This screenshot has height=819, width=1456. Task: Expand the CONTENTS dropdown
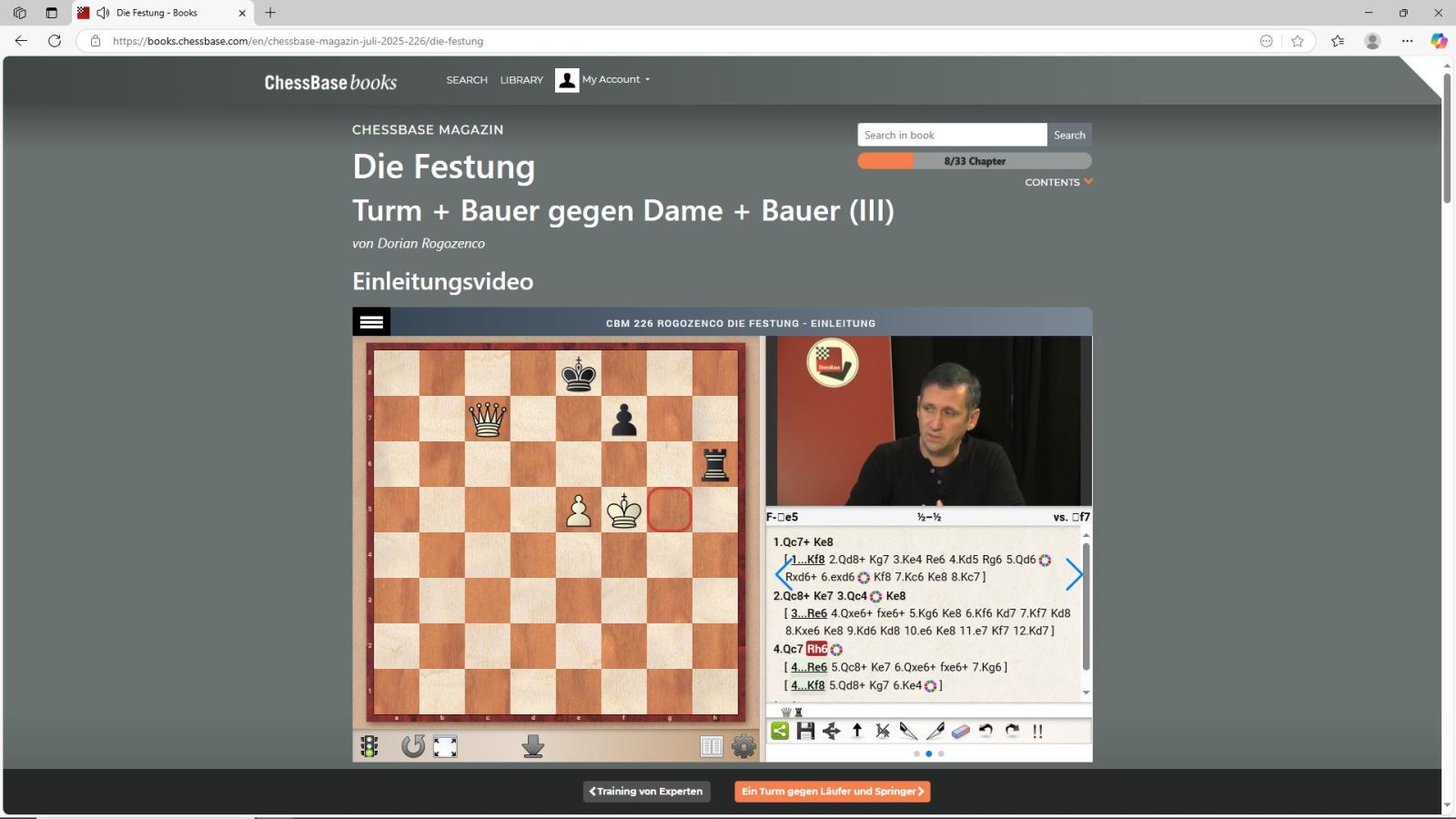(1058, 182)
